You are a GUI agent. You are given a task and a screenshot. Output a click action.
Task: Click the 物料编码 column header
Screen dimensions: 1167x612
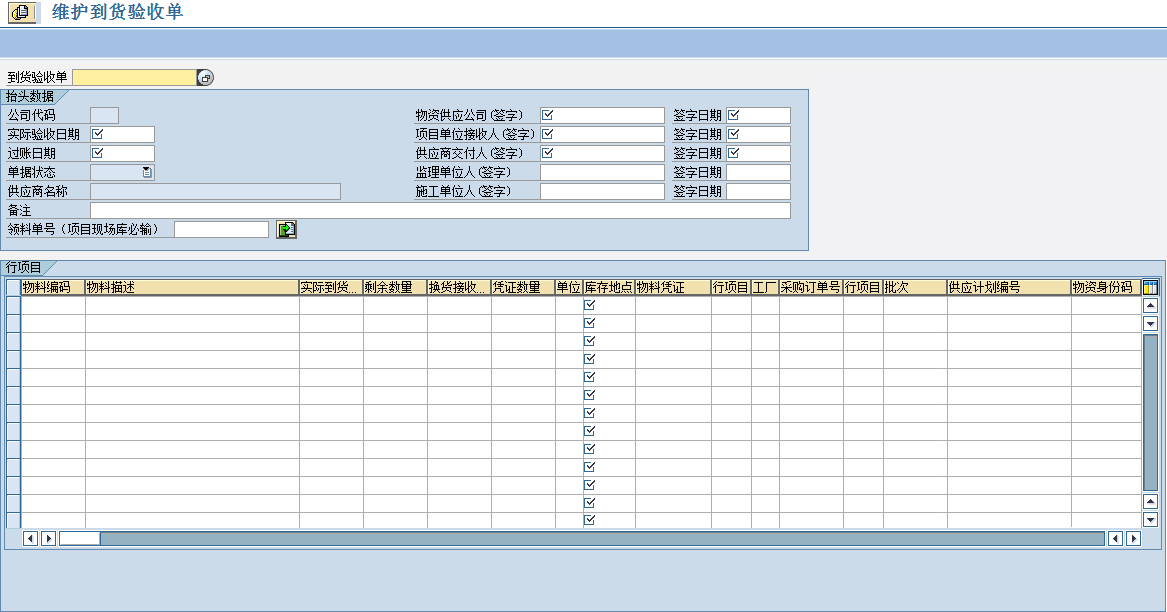pyautogui.click(x=53, y=288)
